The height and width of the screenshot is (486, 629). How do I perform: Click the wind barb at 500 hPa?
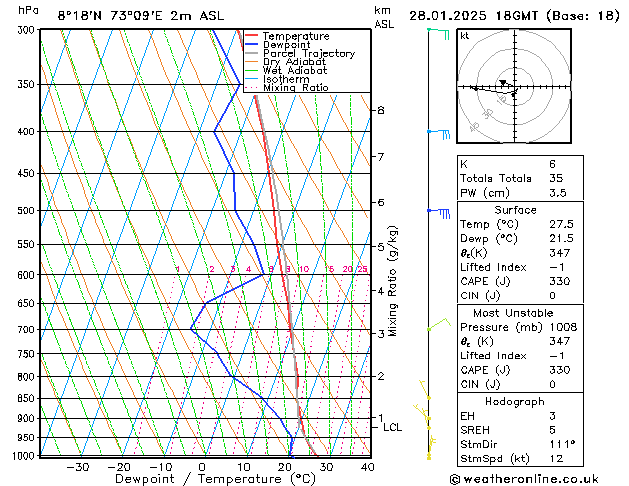click(x=439, y=213)
